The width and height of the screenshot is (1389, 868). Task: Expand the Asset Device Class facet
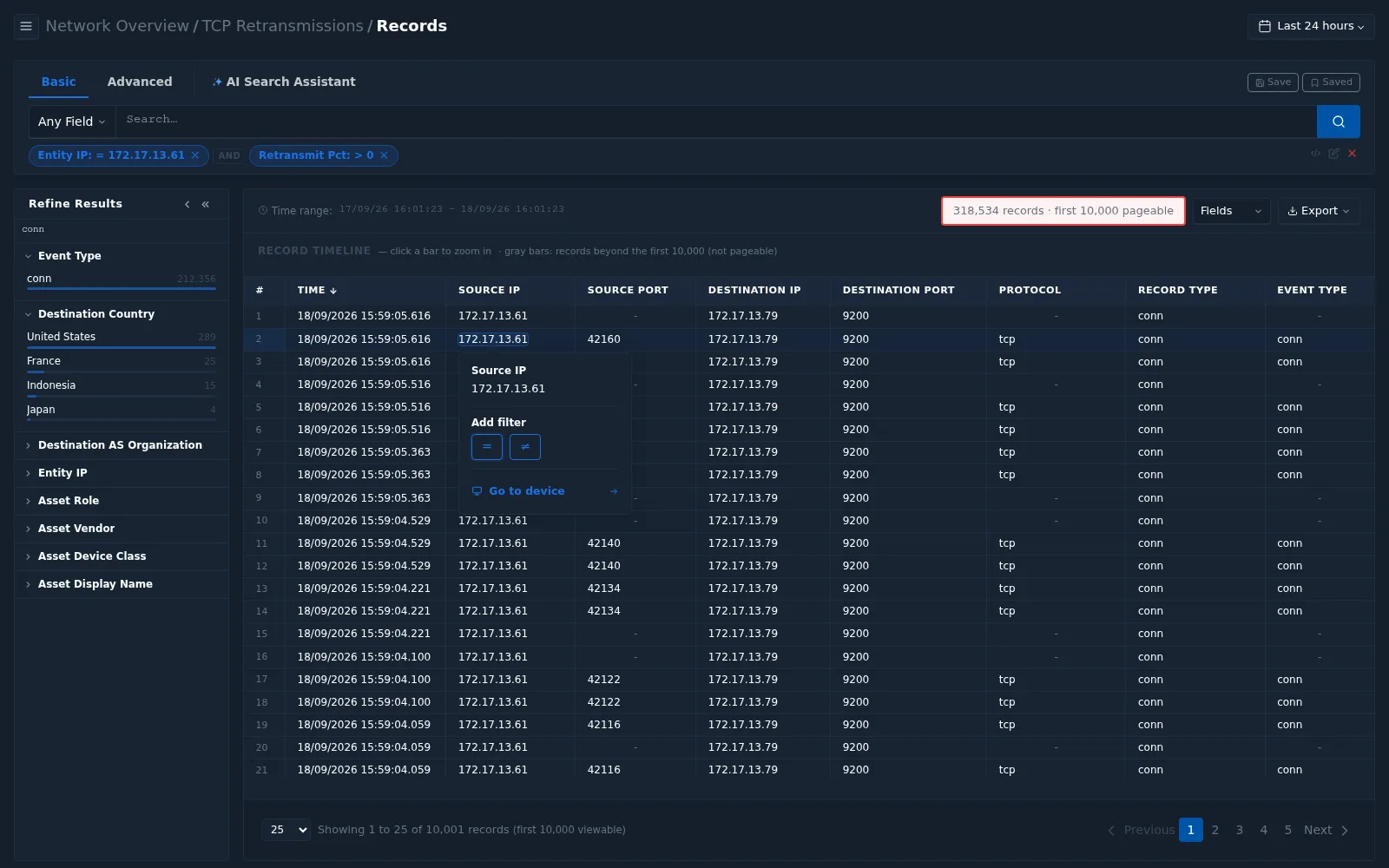coord(121,556)
